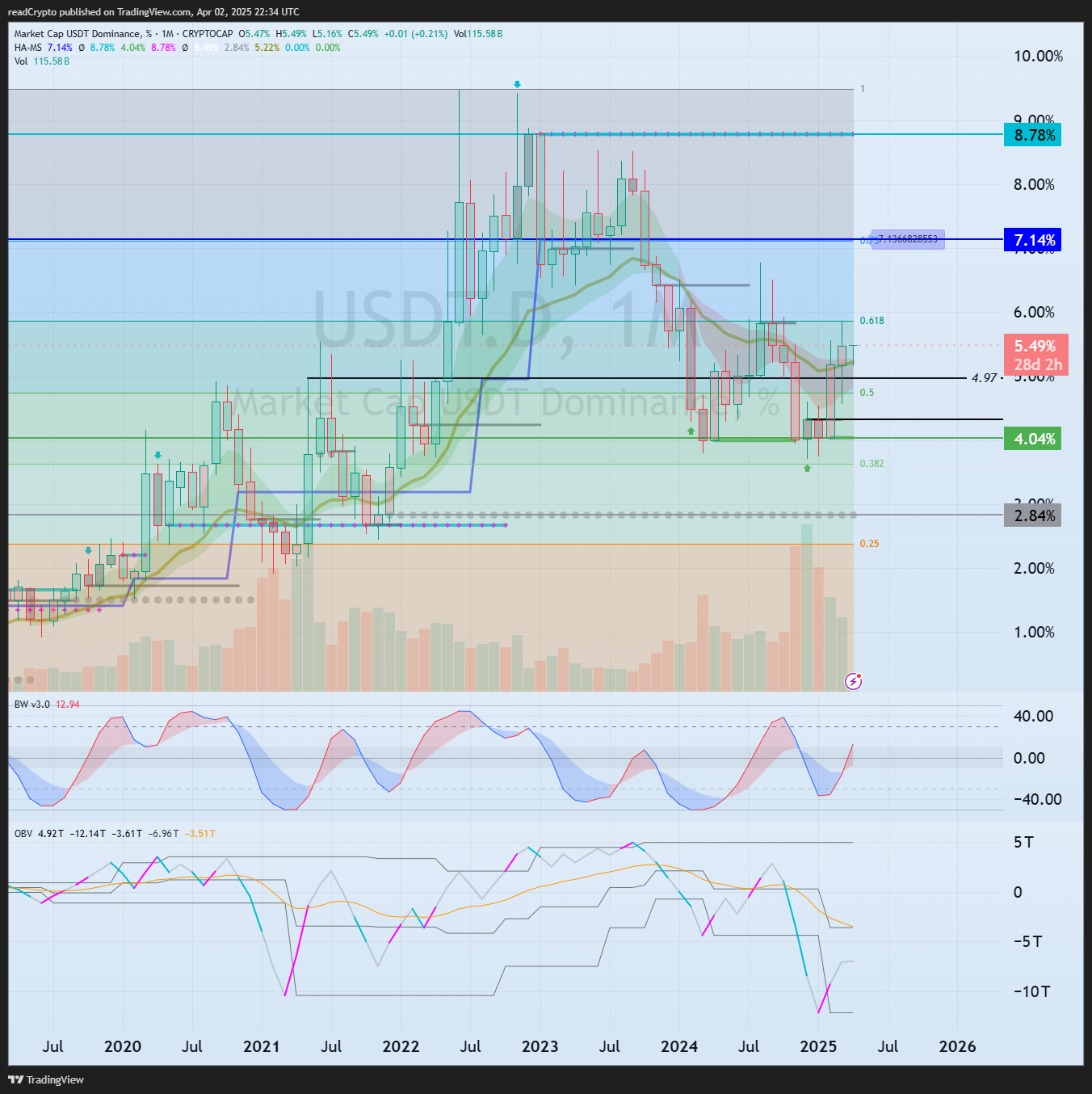Click the green up arrow below the 0.382 level
Screen dimensions: 1092x1094
point(807,468)
